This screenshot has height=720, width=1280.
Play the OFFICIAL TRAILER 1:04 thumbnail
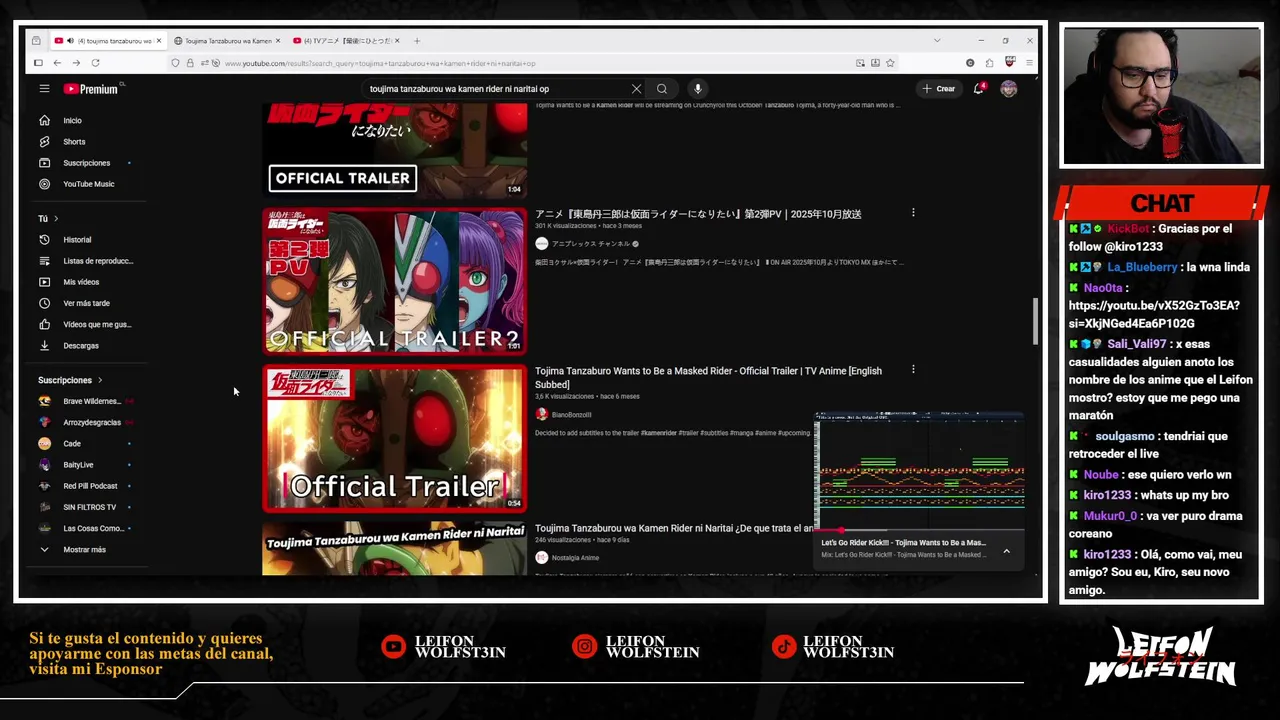(x=394, y=150)
